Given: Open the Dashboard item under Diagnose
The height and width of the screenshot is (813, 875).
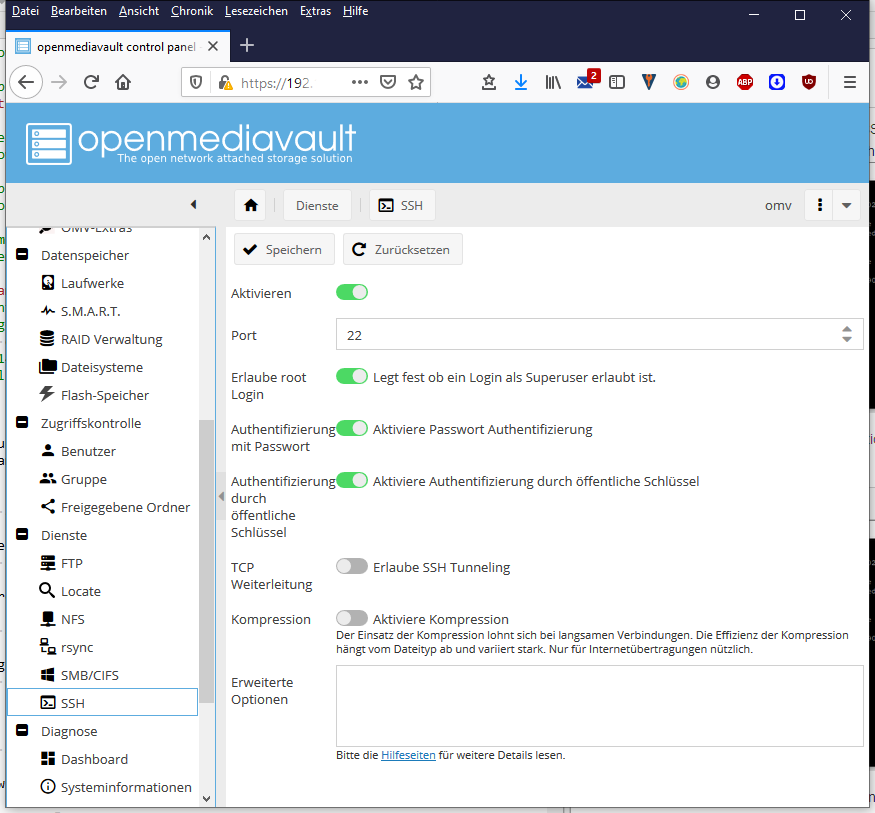Looking at the screenshot, I should 94,759.
